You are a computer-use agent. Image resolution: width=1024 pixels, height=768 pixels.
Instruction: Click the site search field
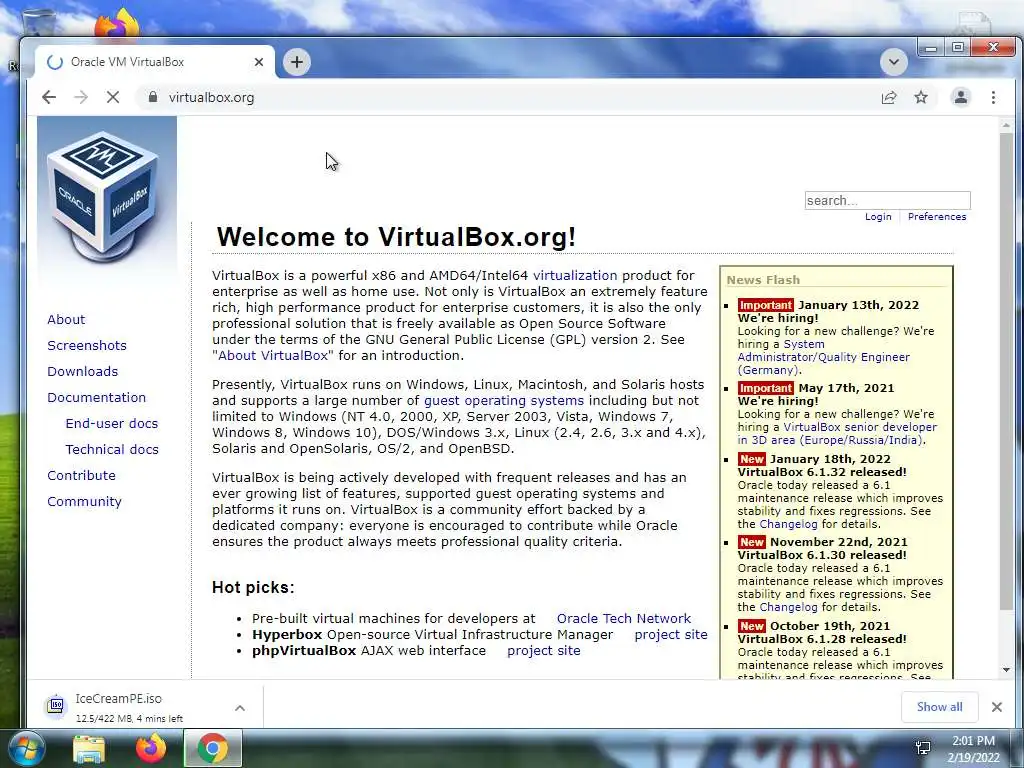[888, 200]
